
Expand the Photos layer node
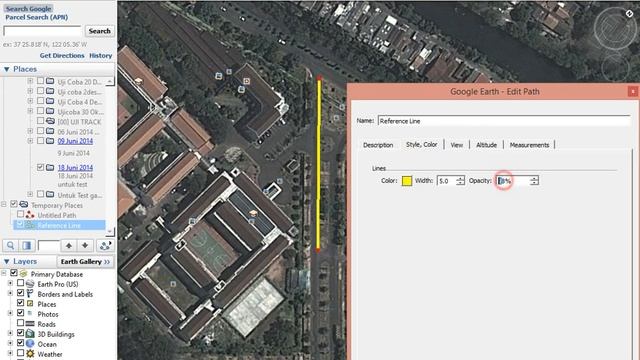pyautogui.click(x=11, y=313)
